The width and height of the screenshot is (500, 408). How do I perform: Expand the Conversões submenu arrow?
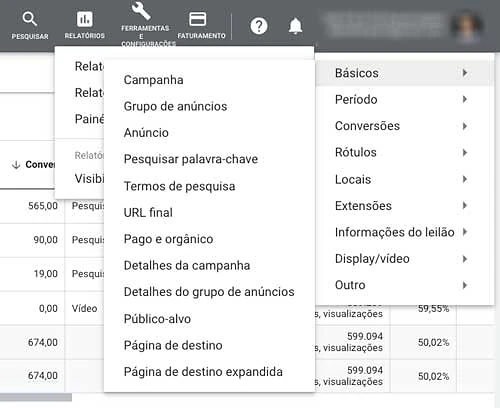point(465,126)
